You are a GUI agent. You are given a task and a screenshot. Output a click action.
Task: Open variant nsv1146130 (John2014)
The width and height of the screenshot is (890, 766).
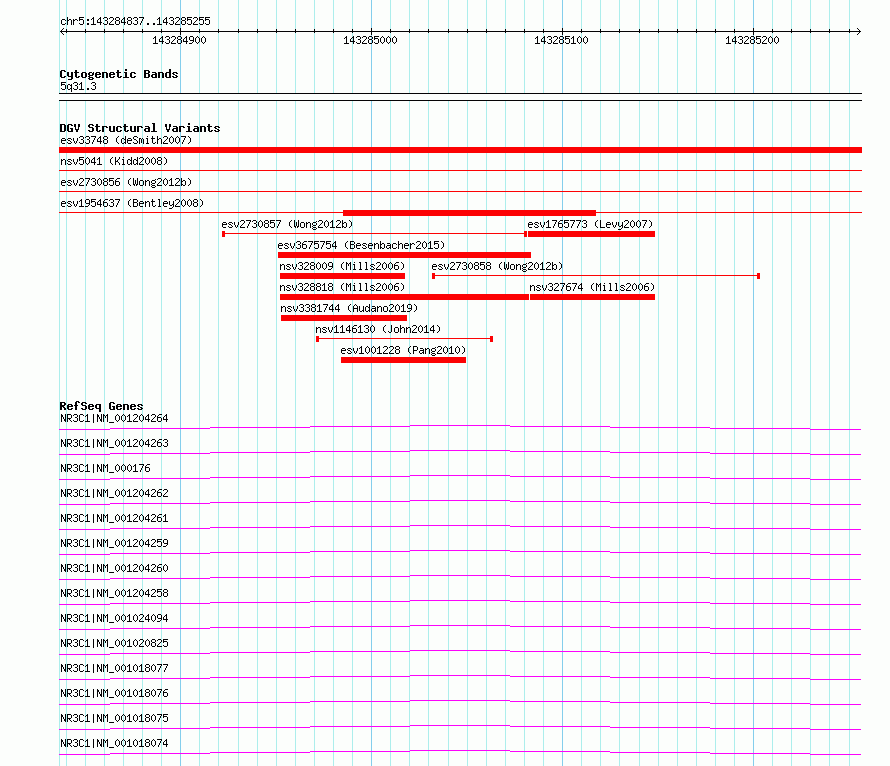378,329
